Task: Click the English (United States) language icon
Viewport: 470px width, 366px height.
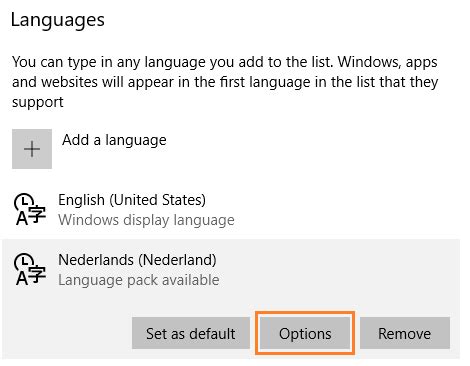Action: (30, 209)
